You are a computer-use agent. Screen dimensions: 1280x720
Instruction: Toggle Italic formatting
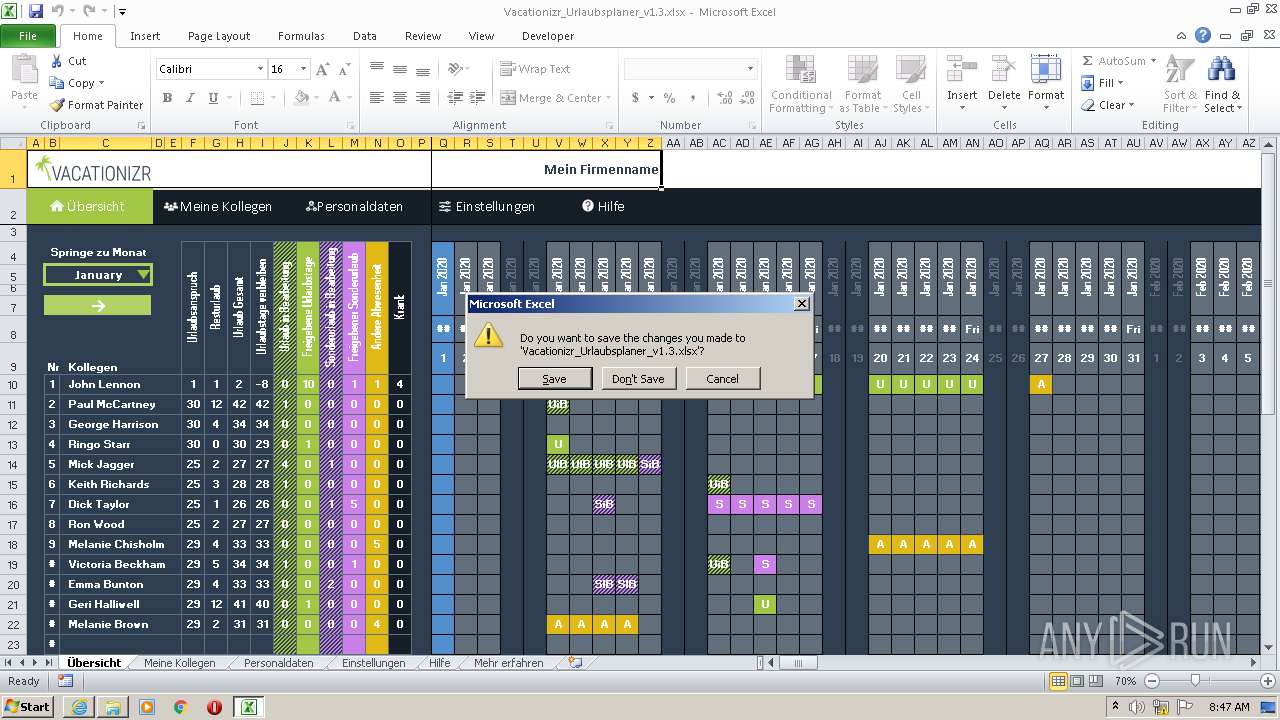click(190, 98)
